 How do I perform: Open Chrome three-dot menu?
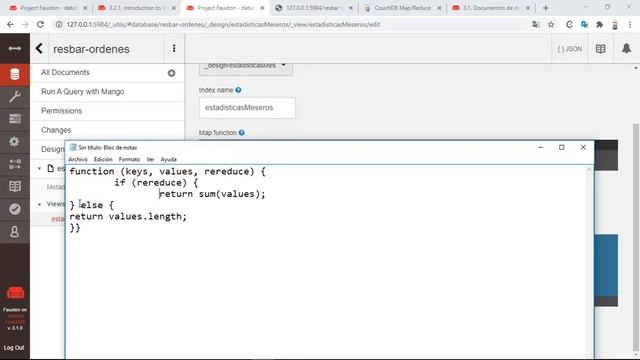click(x=630, y=24)
